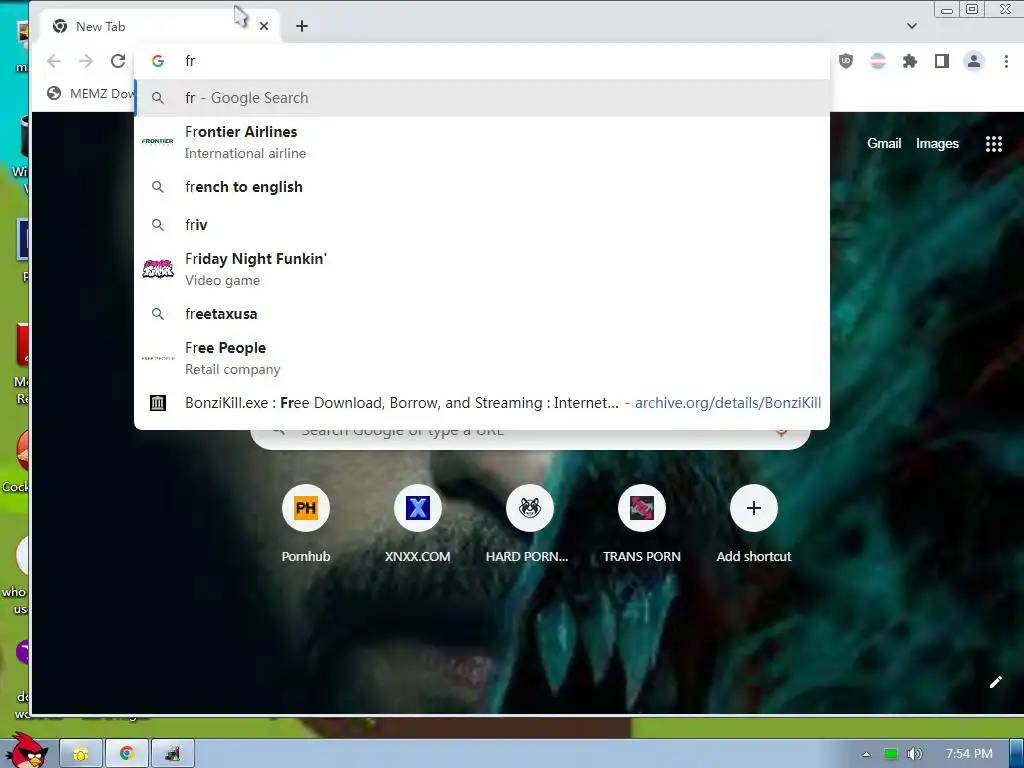Open the third taskbar application icon

coord(172,754)
